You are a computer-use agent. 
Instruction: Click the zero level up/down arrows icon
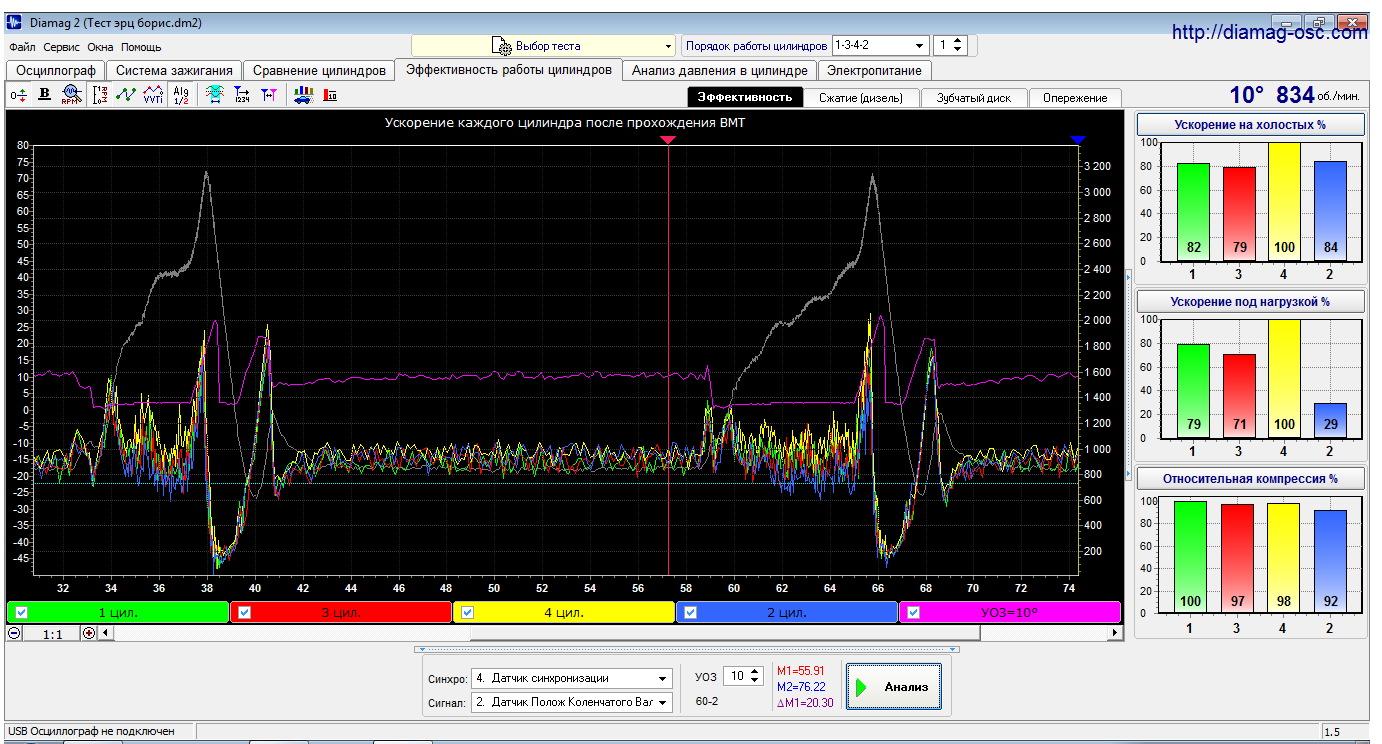[x=19, y=94]
